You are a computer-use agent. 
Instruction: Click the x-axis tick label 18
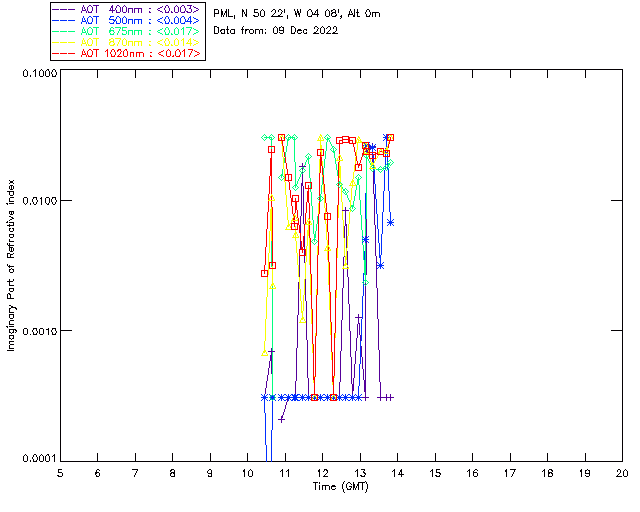pyautogui.click(x=547, y=473)
